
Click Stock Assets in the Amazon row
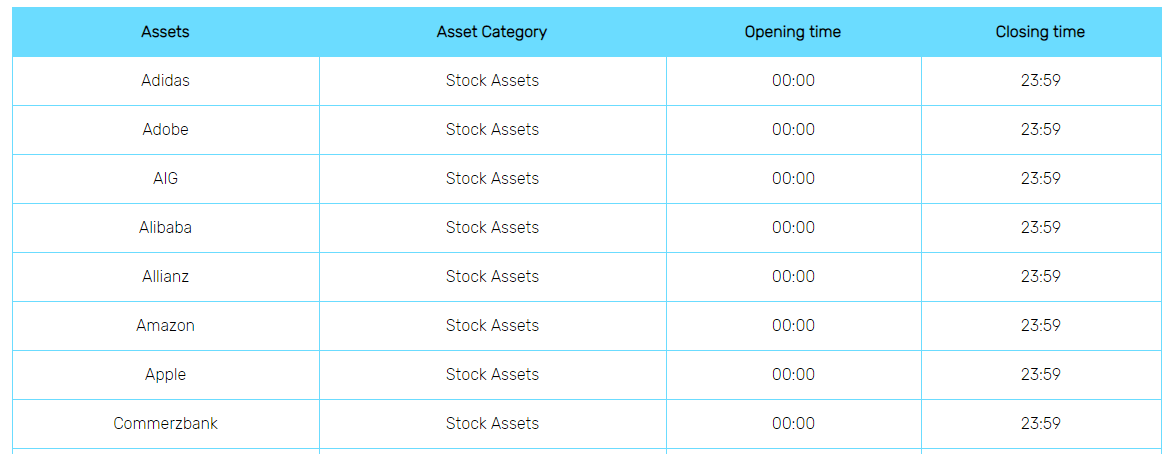[492, 326]
